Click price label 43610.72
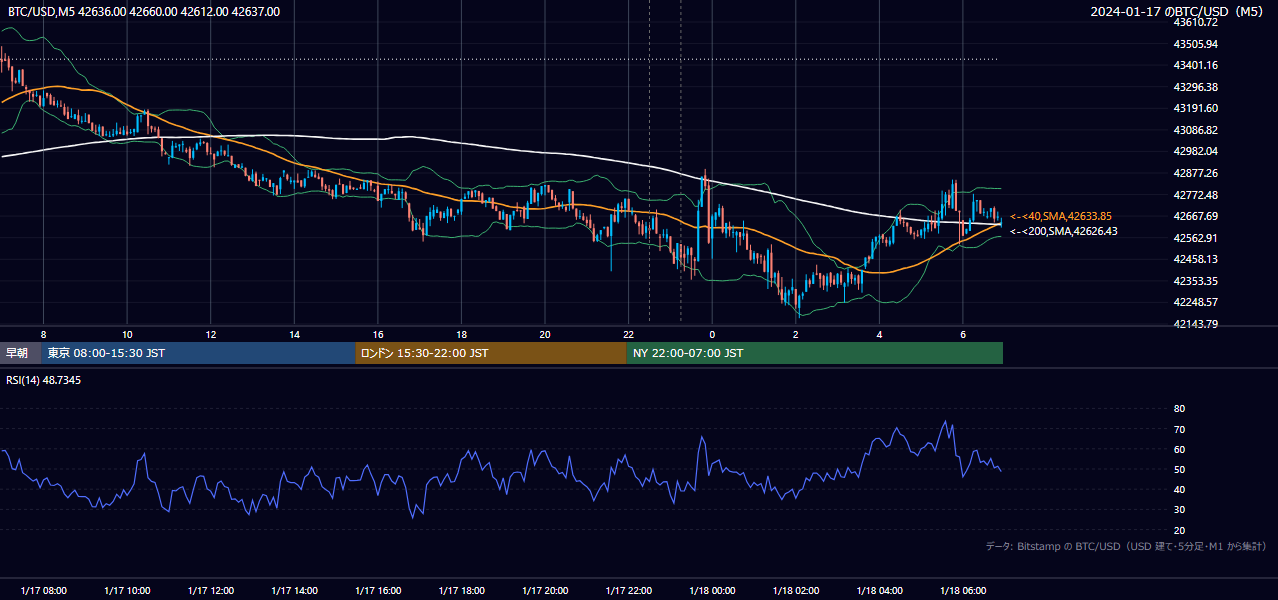The image size is (1278, 600). pyautogui.click(x=1196, y=22)
